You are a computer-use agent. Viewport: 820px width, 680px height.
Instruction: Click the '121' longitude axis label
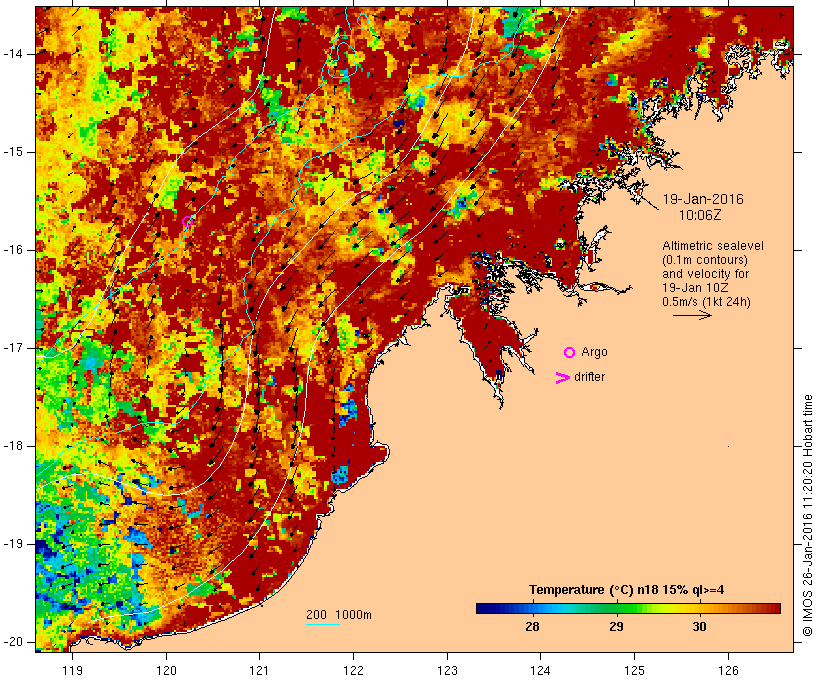(x=259, y=670)
